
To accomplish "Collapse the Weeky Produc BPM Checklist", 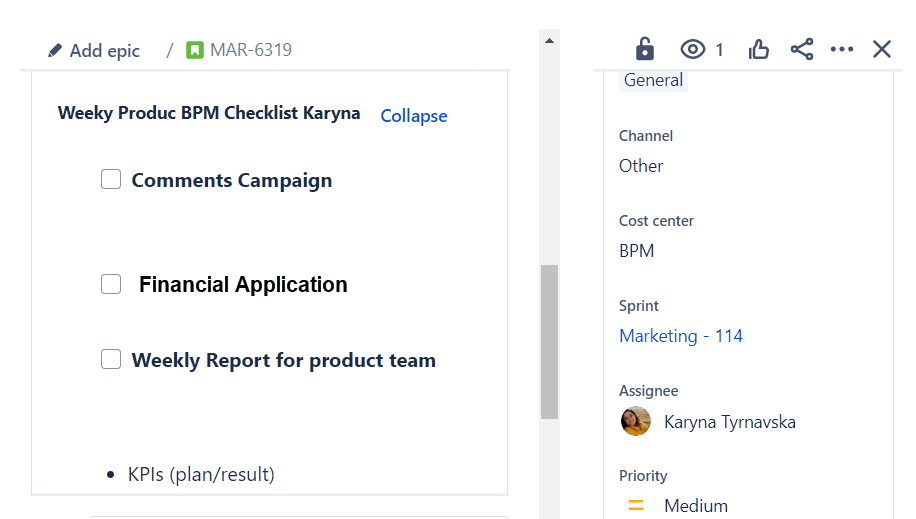I will (x=414, y=116).
